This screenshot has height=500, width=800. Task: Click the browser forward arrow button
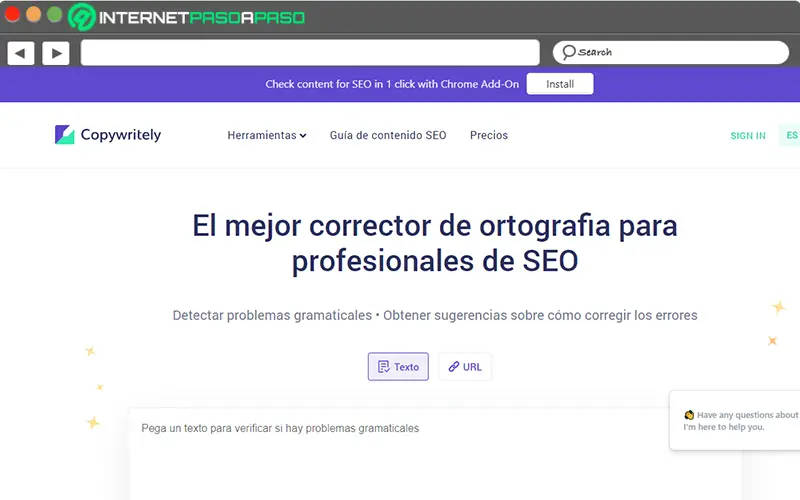click(56, 53)
